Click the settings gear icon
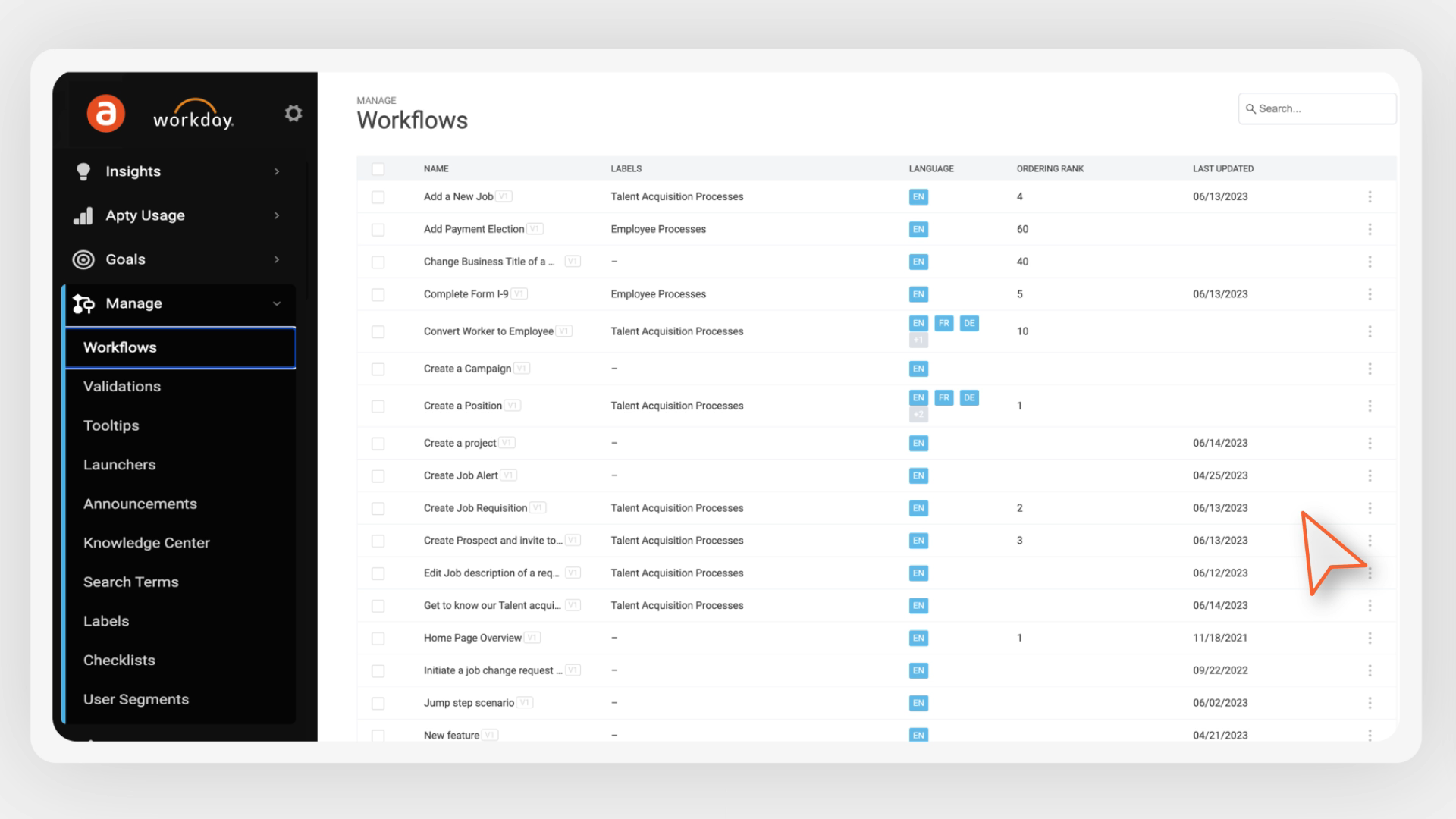Image resolution: width=1456 pixels, height=819 pixels. (293, 114)
